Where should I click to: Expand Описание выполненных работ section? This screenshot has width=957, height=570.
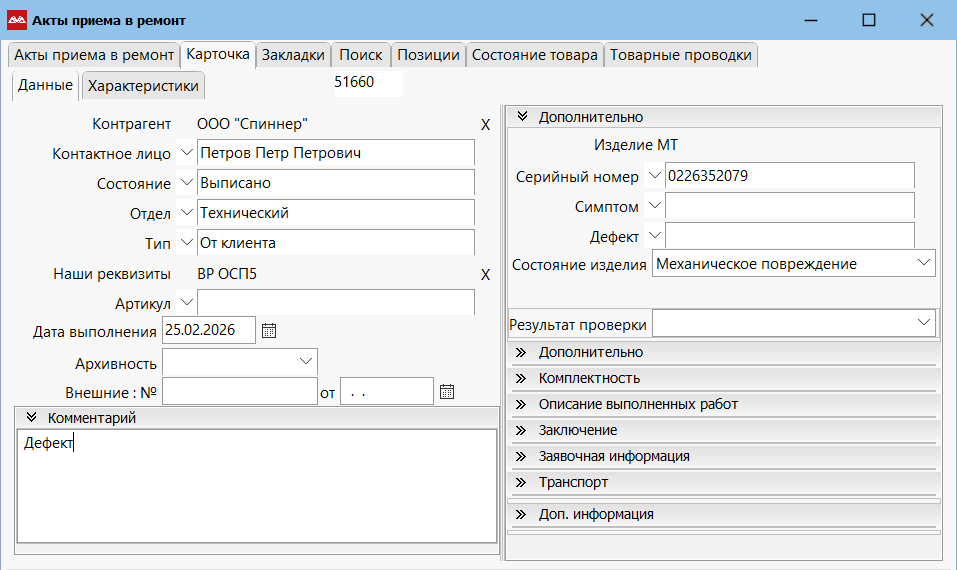[x=637, y=404]
